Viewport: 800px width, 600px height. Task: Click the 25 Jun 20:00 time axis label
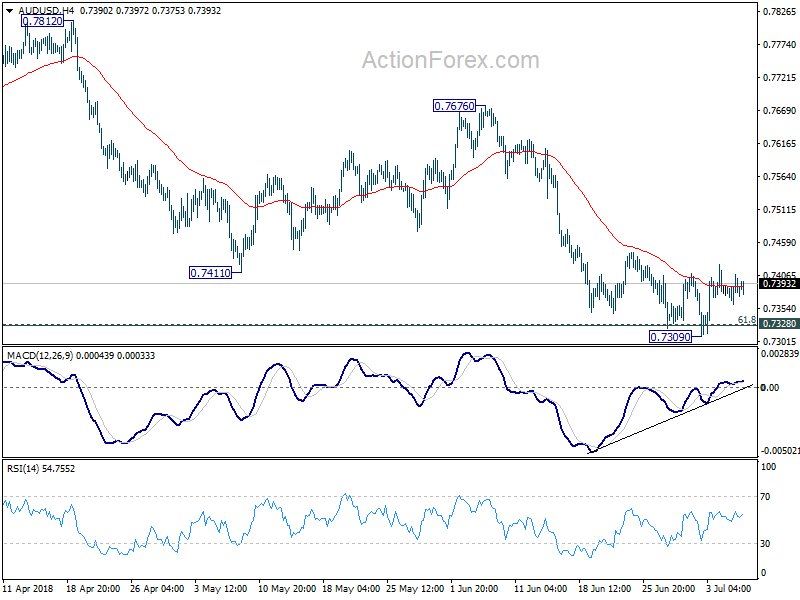click(x=668, y=588)
